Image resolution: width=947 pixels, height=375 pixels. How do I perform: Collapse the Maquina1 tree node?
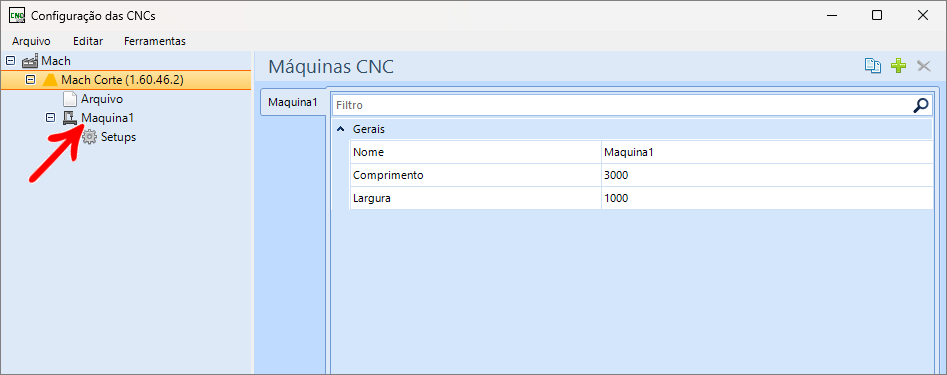pos(50,117)
